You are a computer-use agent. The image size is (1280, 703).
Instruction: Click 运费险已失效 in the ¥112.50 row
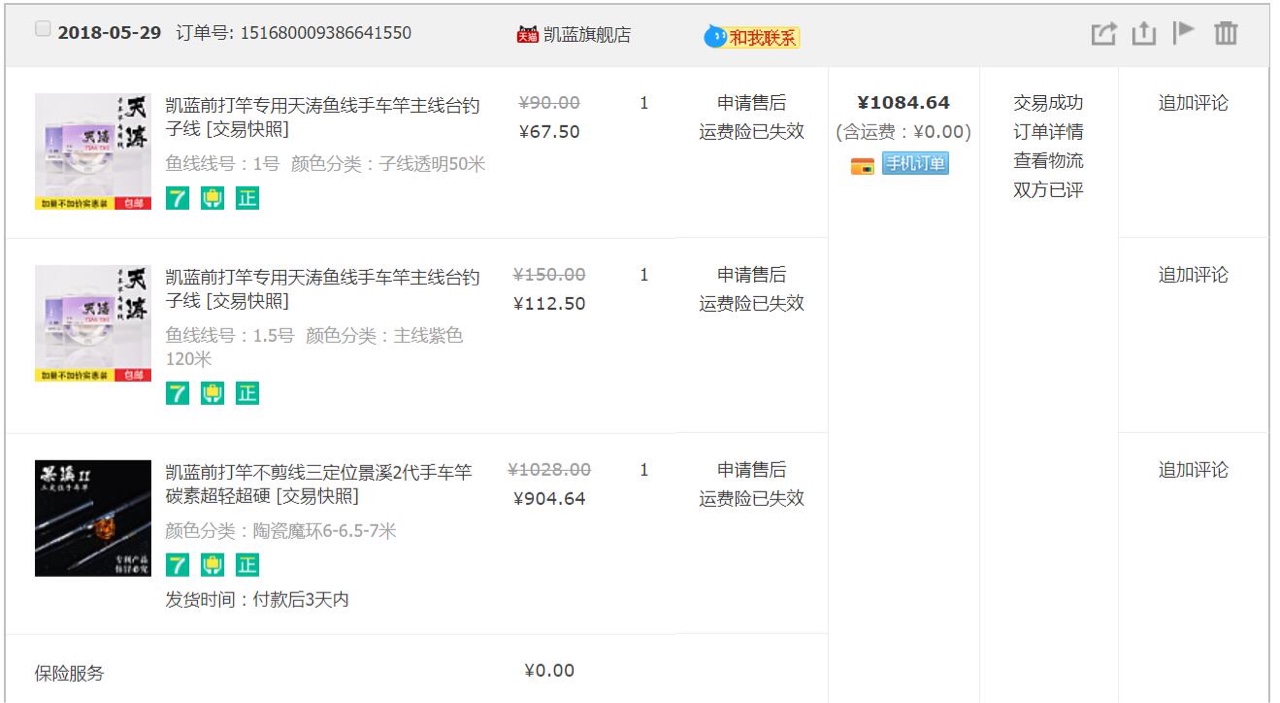[x=752, y=304]
